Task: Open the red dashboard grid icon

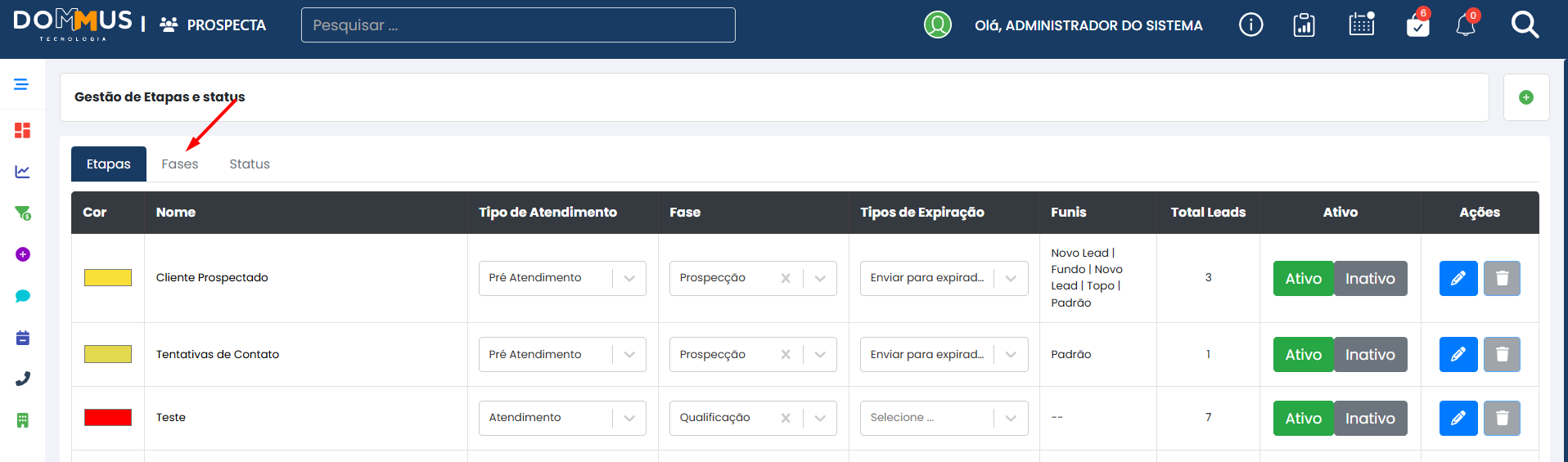Action: [x=23, y=130]
